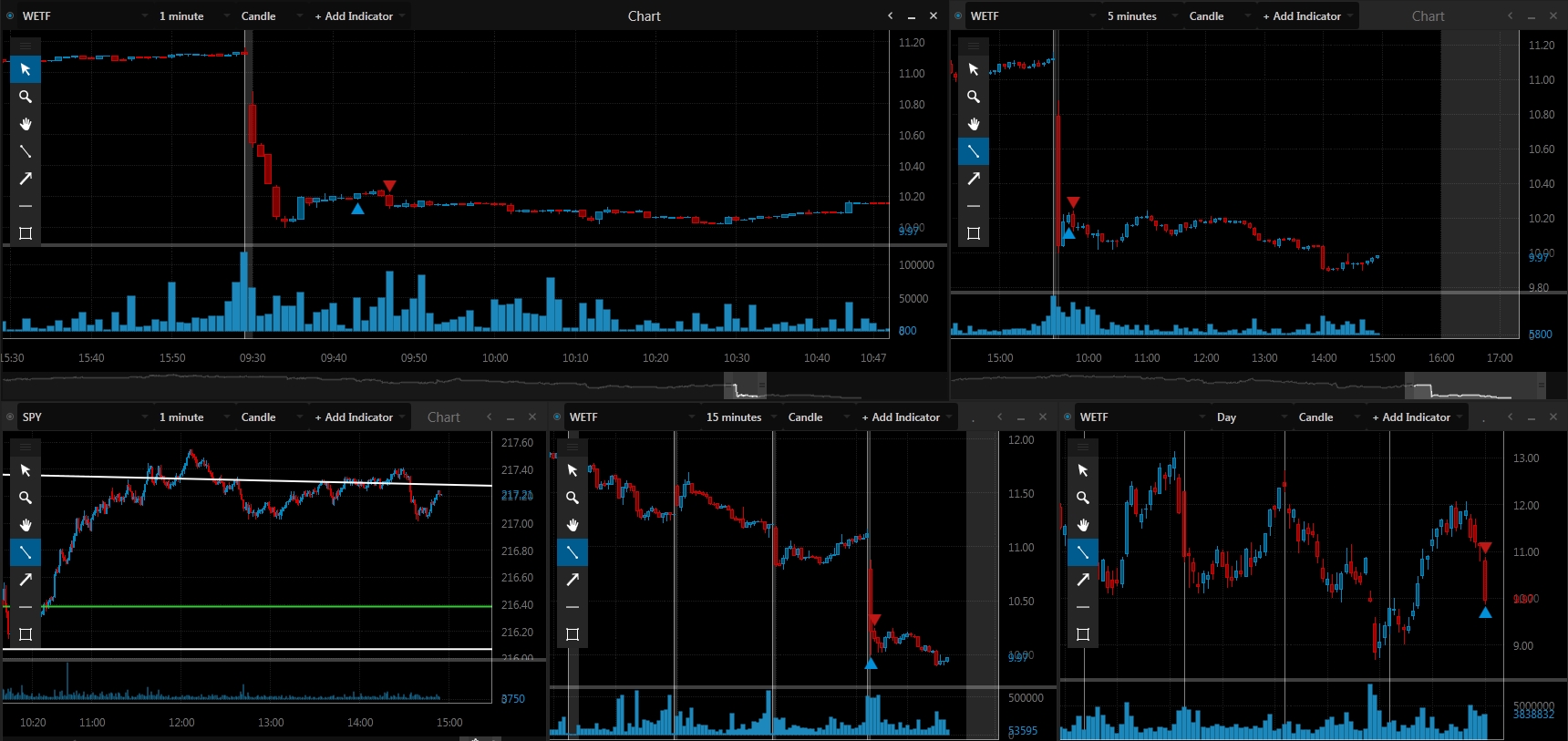Select hand pan tool in WETF 5 minutes chart
1568x741 pixels.
point(974,124)
